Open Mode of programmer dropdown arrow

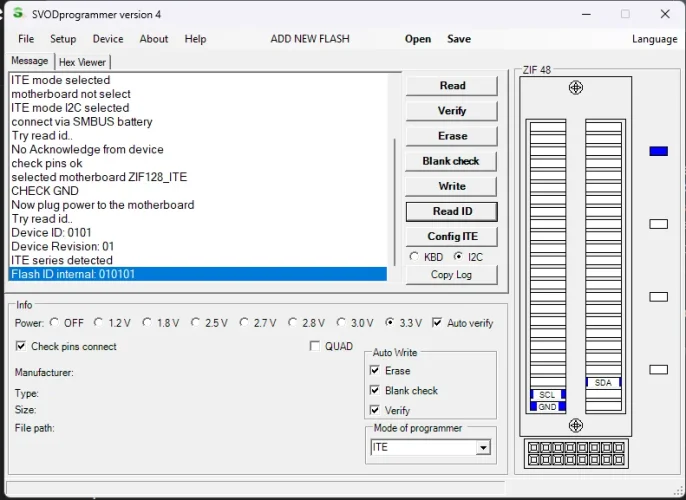(483, 448)
